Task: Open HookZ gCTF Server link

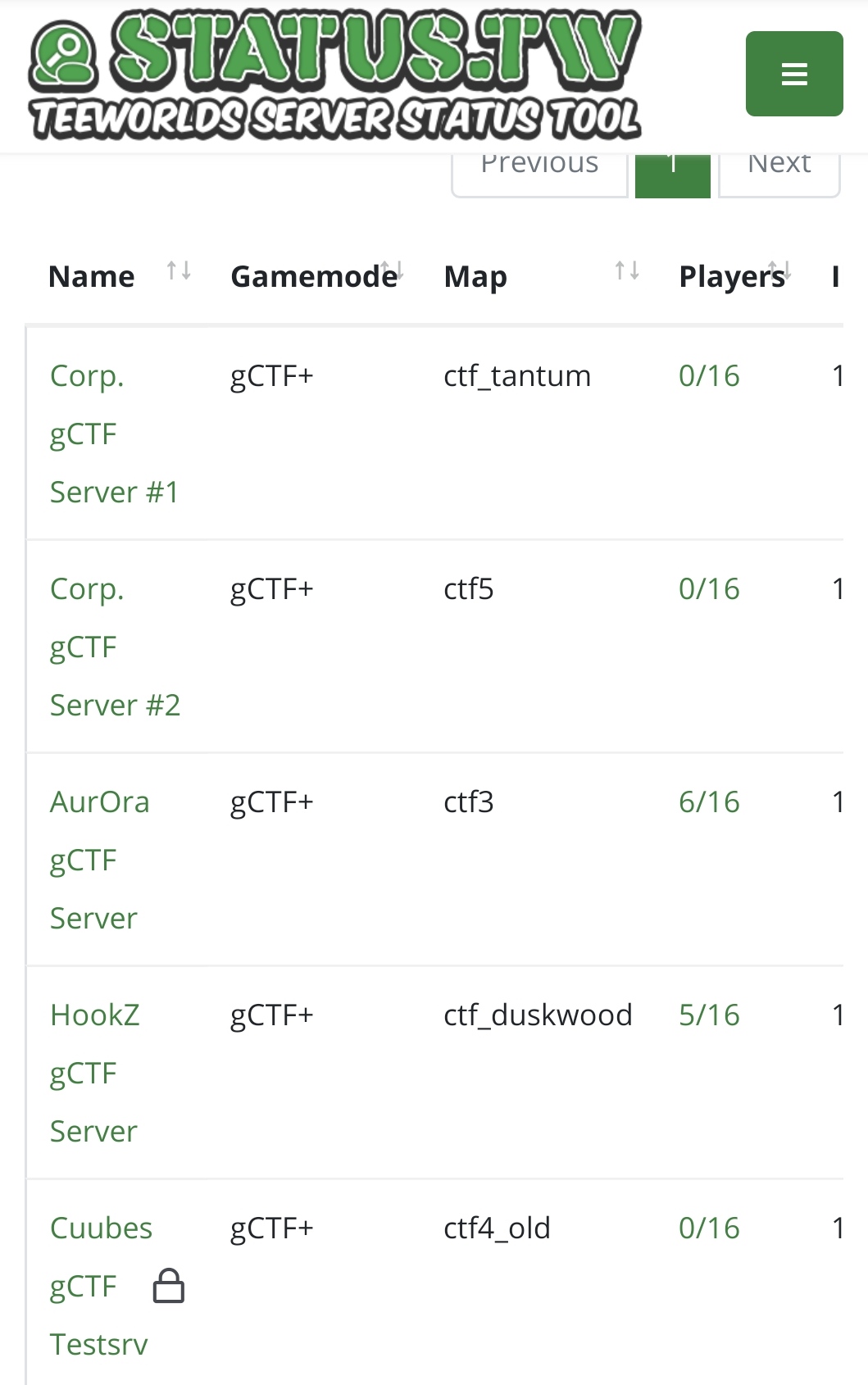Action: tap(94, 1073)
